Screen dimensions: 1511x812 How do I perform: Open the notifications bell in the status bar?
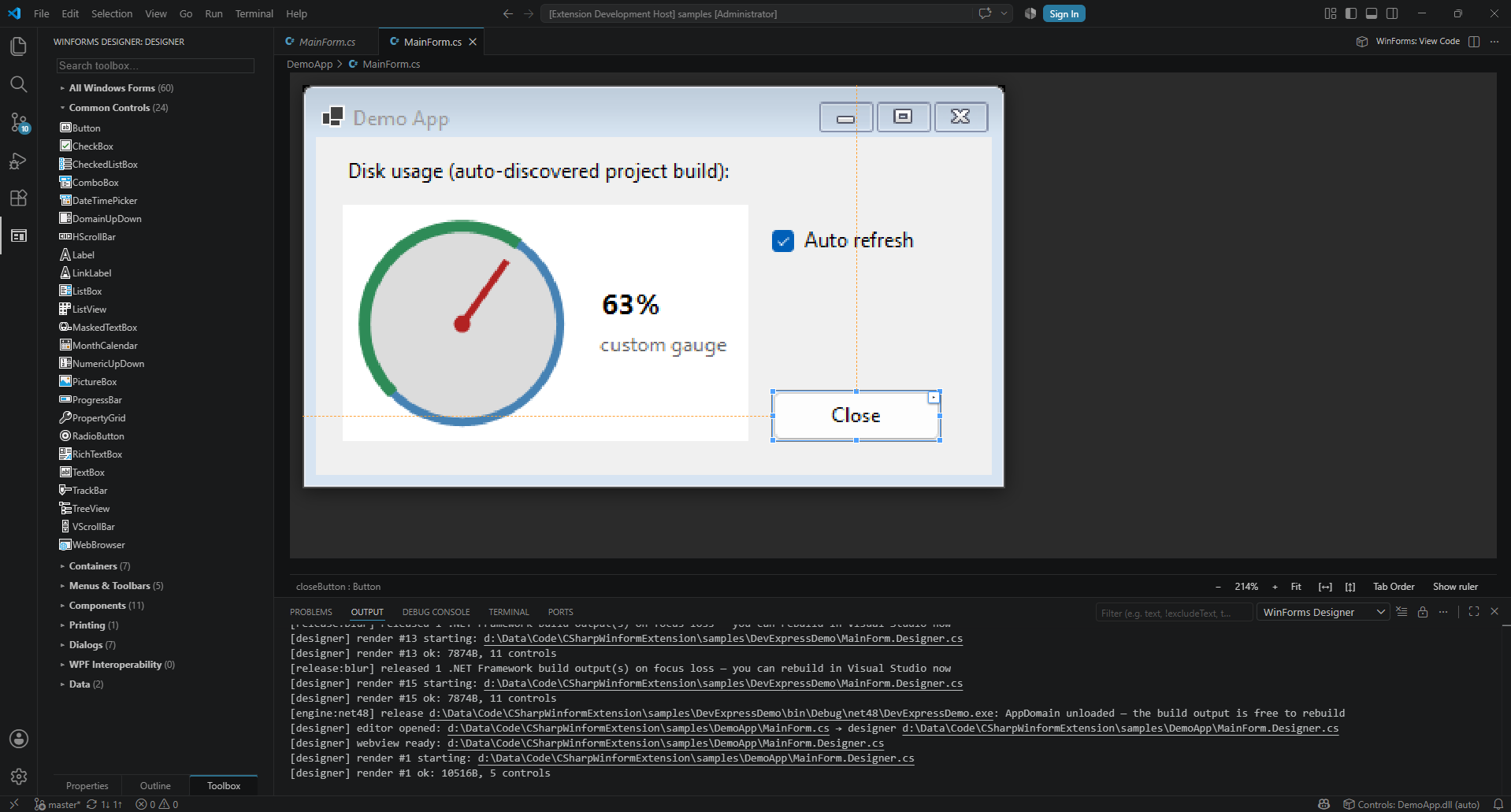pos(1498,804)
